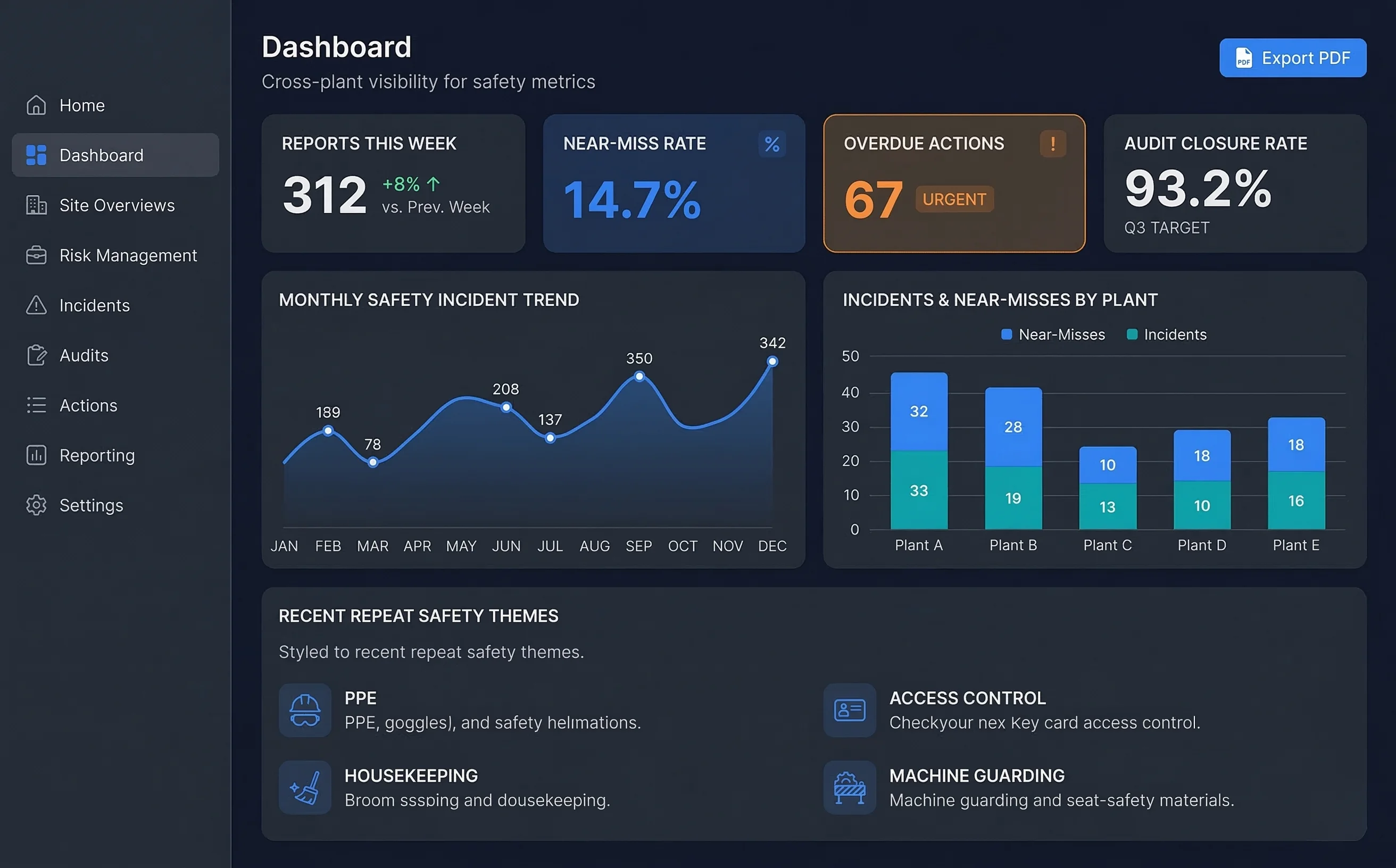Click the percent badge on Near-Miss Rate card
The image size is (1396, 868).
772,144
